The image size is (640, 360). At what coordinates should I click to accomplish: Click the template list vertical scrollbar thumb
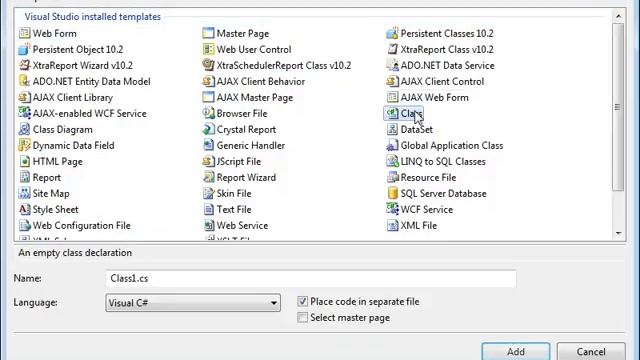tap(618, 107)
